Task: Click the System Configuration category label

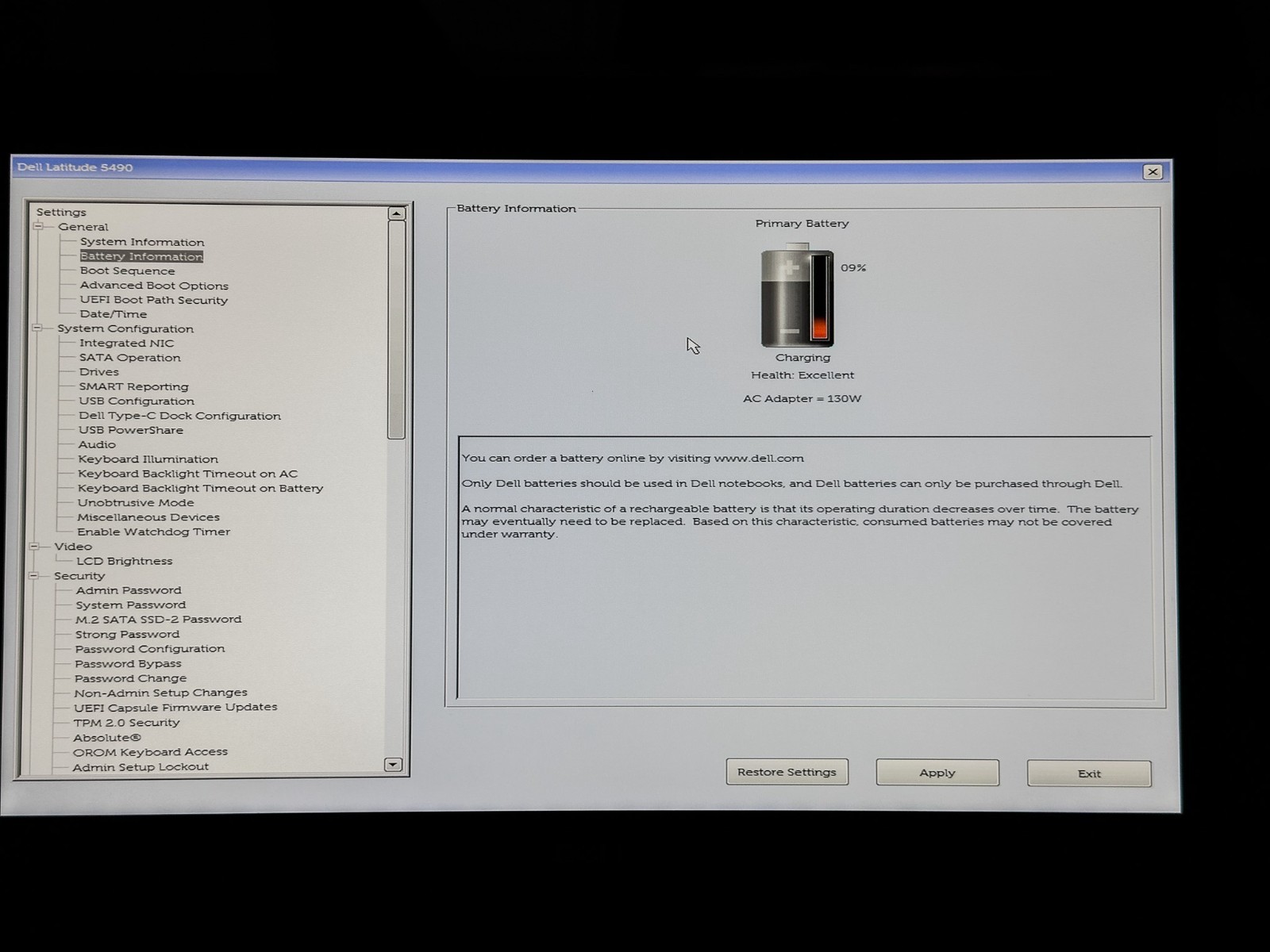Action: point(125,328)
